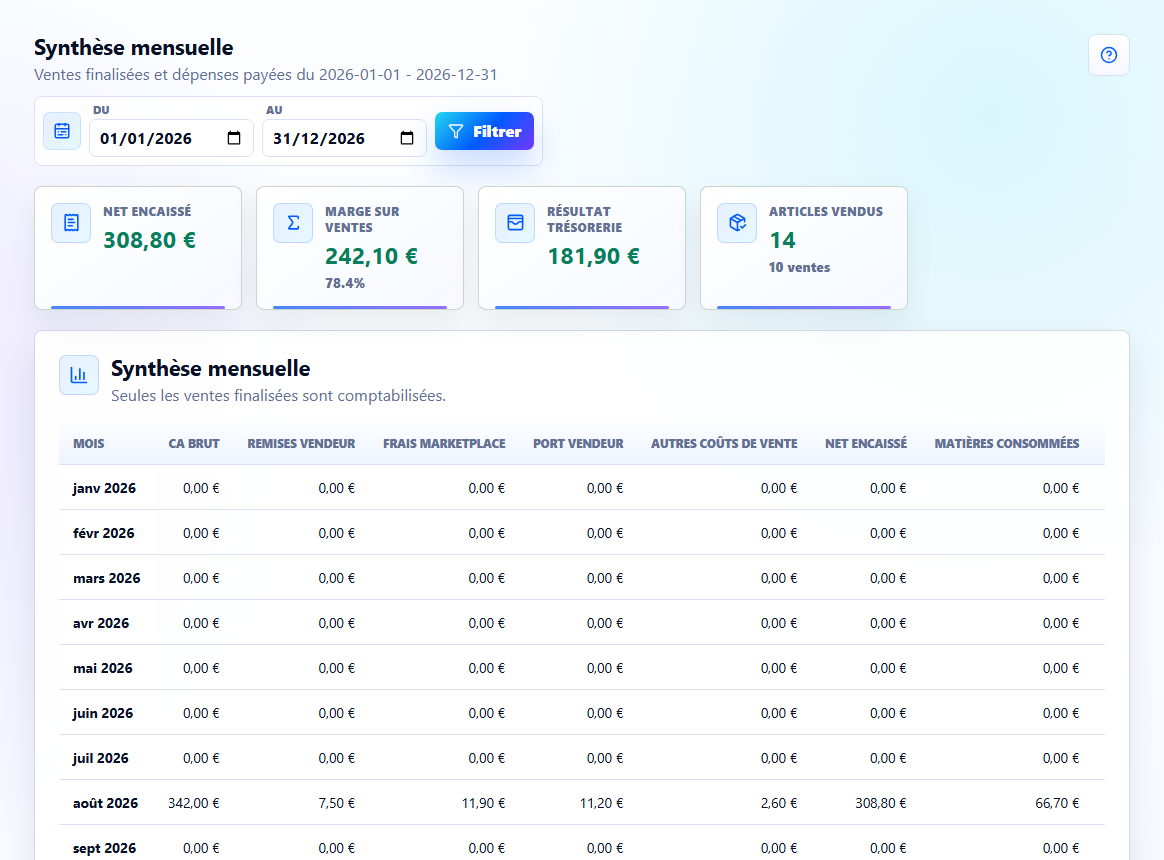Click the Résultat trésorerie wallet icon
Viewport: 1164px width, 860px height.
pos(515,223)
